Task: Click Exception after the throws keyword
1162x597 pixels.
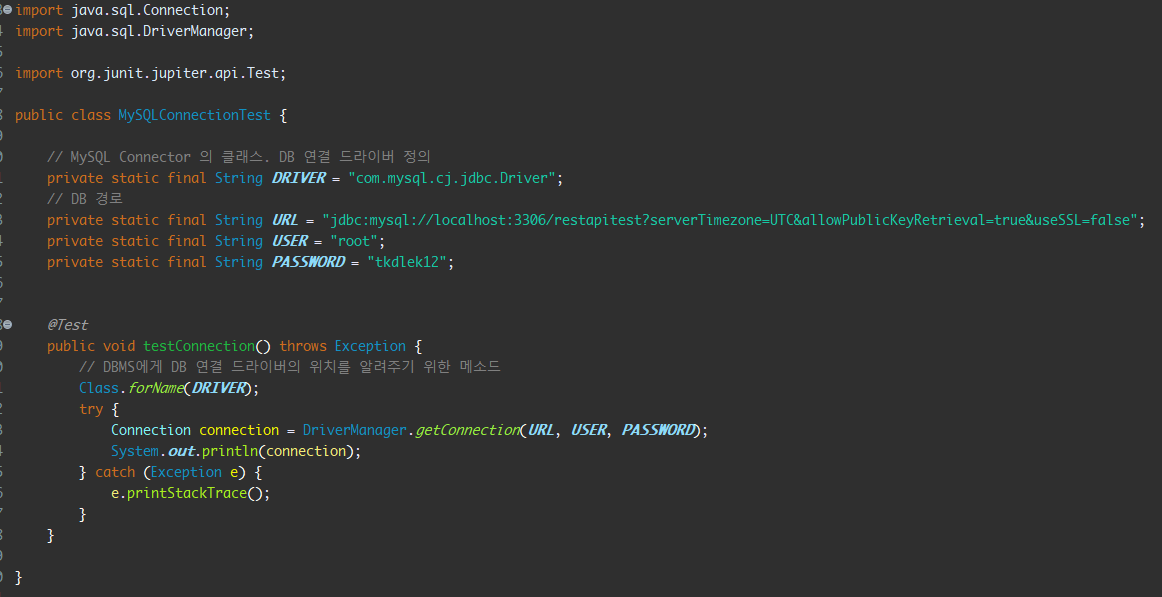Action: 370,347
